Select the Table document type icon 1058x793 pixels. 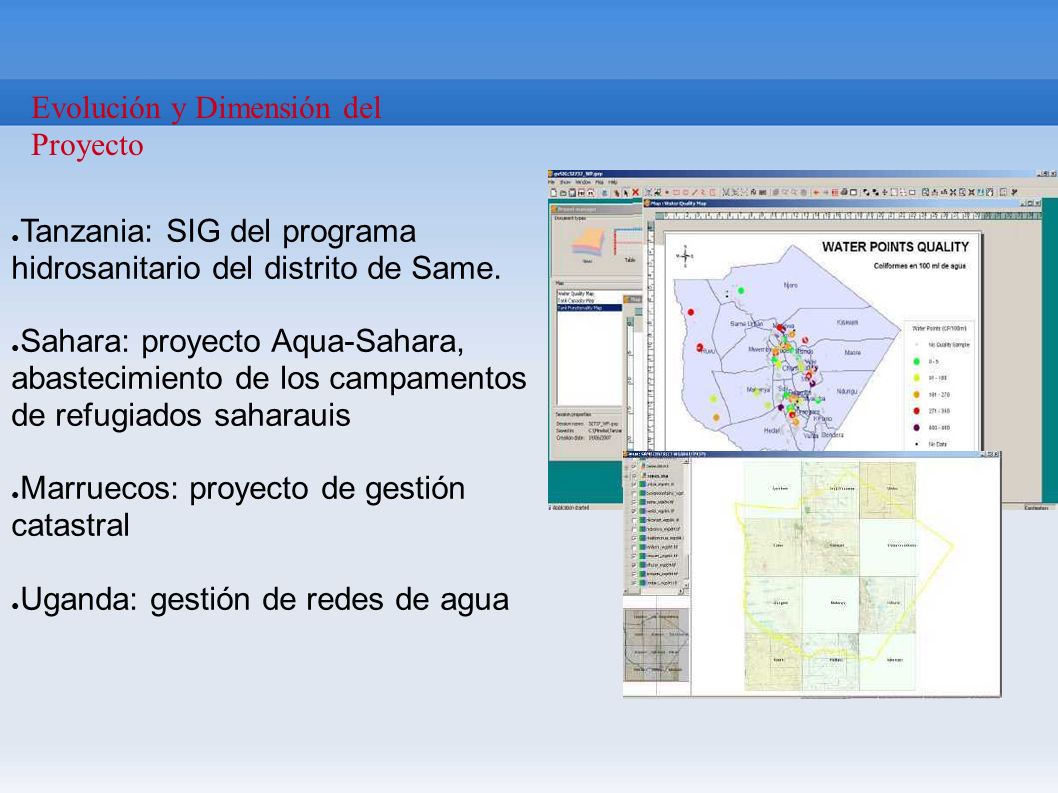[628, 246]
